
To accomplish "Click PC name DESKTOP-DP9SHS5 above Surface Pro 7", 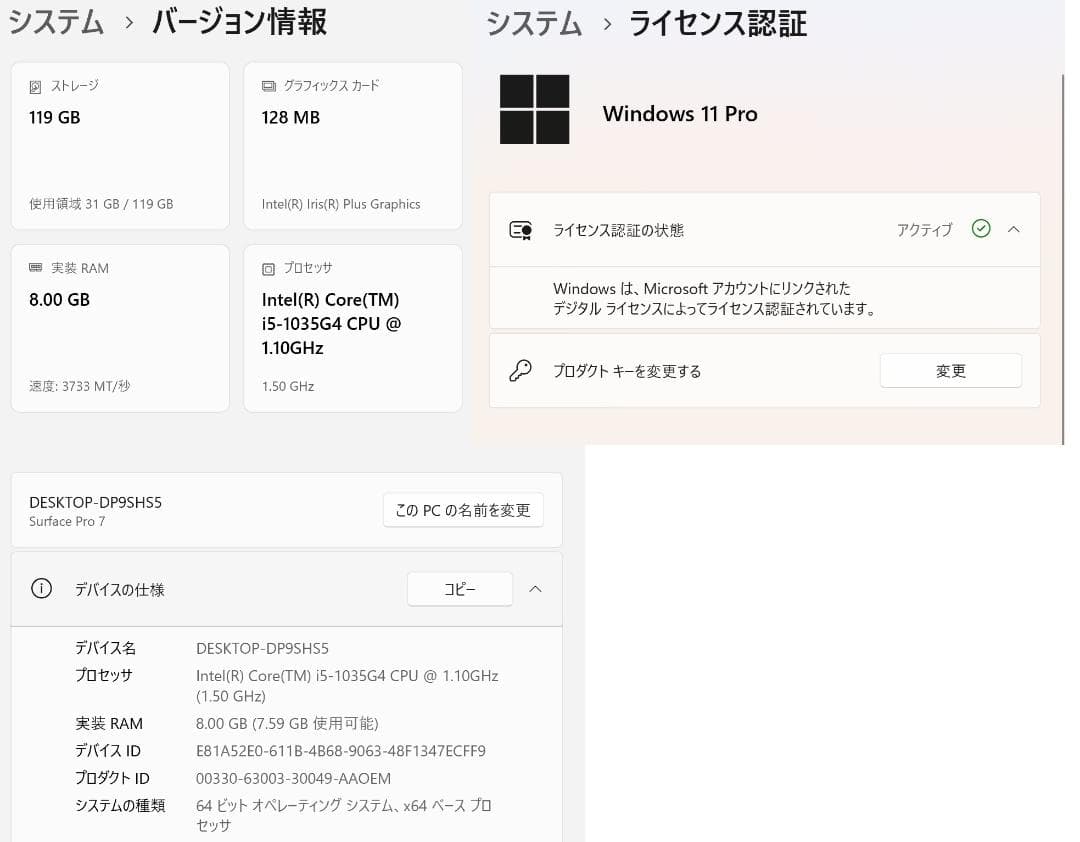I will point(95,502).
